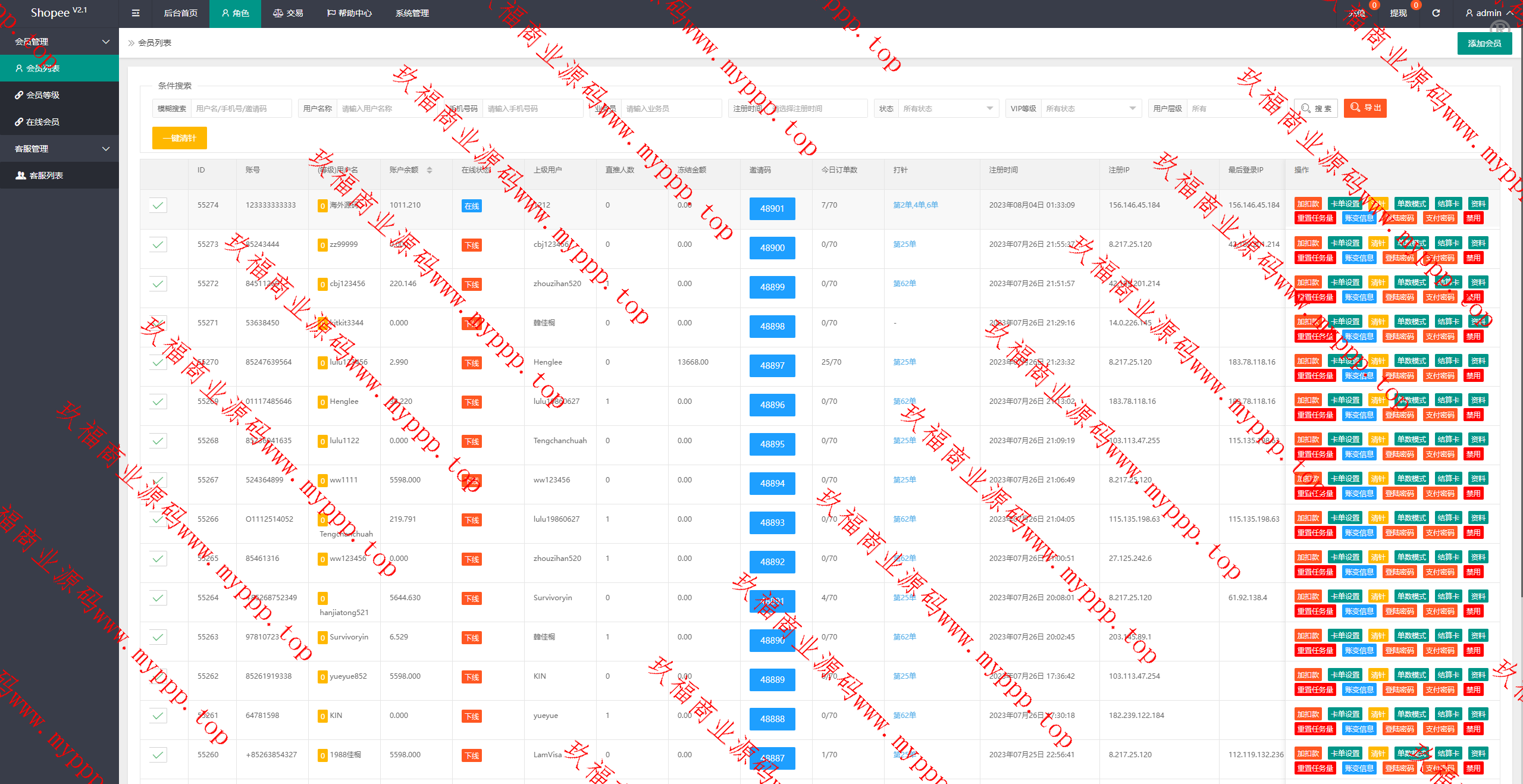Open 客服列表 users icon in sidebar

21,175
